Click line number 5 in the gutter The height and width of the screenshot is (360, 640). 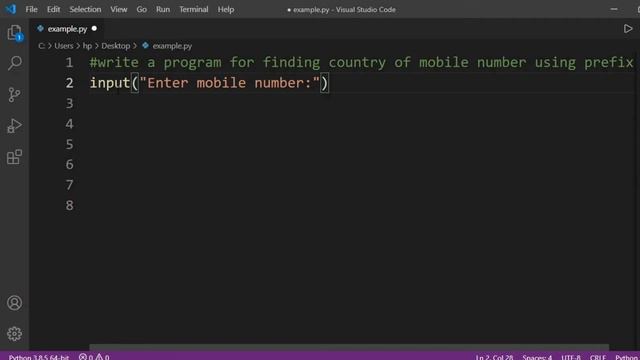[x=69, y=144]
